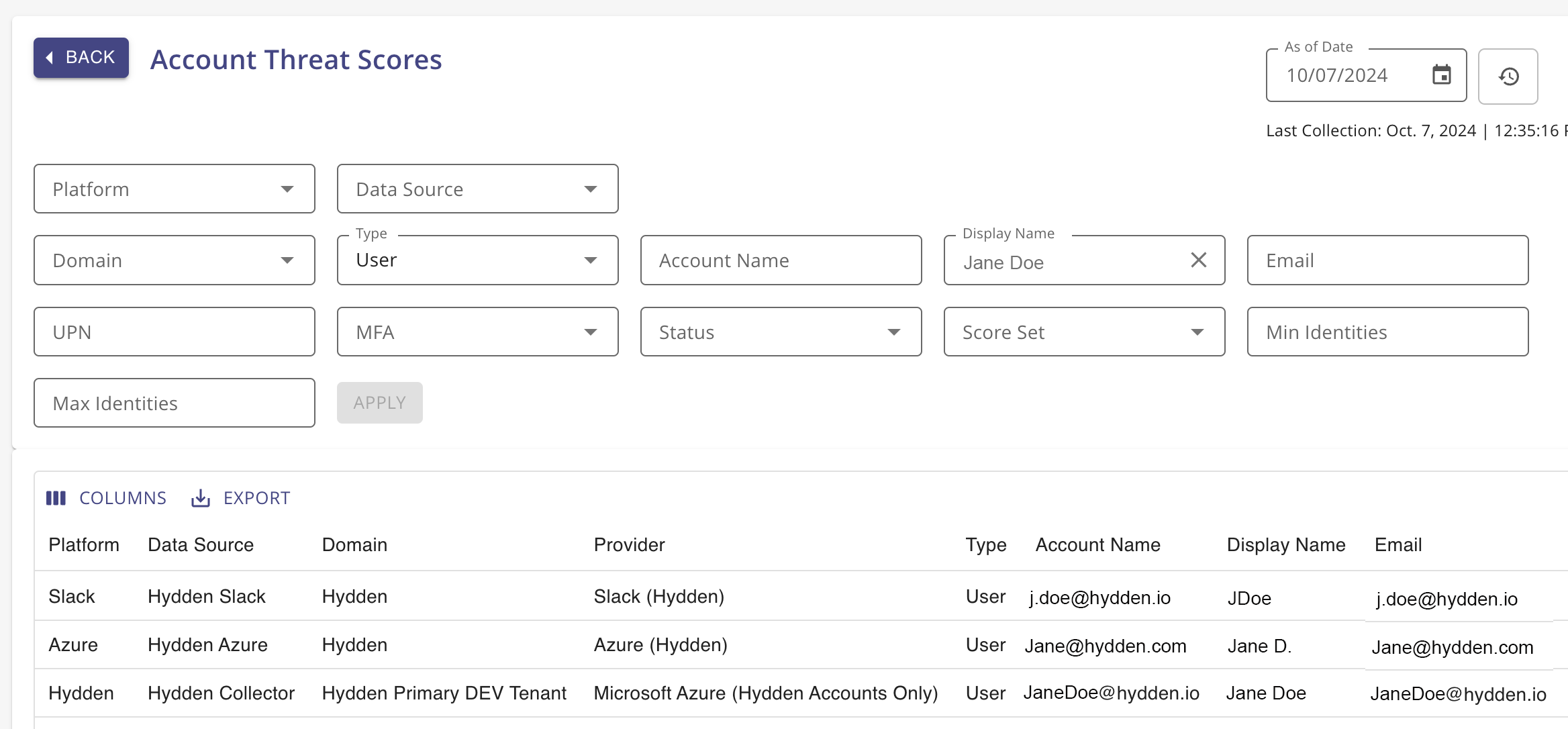Open the Type dropdown set to User
Image resolution: width=1568 pixels, height=729 pixels.
478,260
